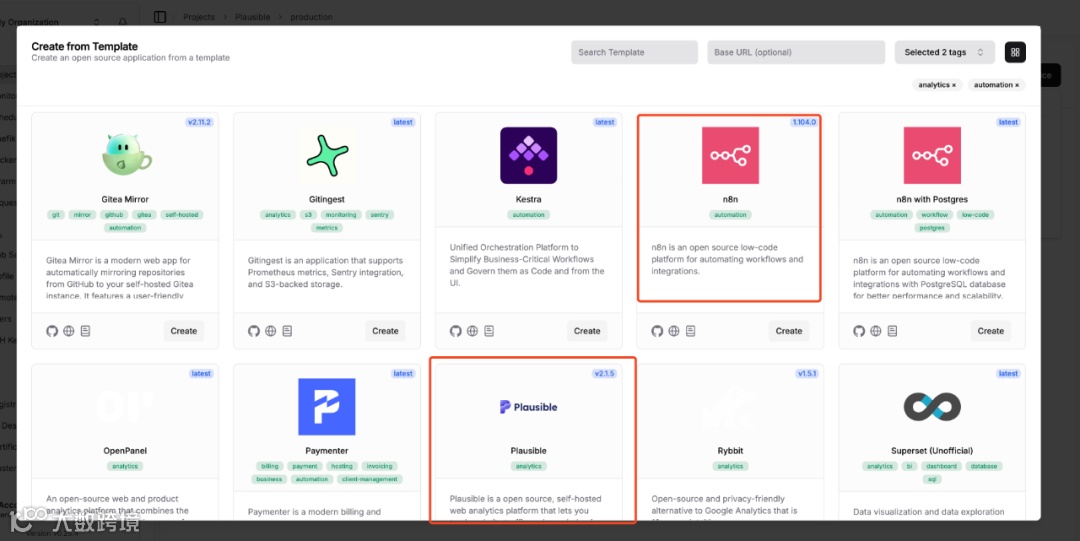The width and height of the screenshot is (1080, 541).
Task: Click the Superset infinity logo
Action: tap(932, 407)
